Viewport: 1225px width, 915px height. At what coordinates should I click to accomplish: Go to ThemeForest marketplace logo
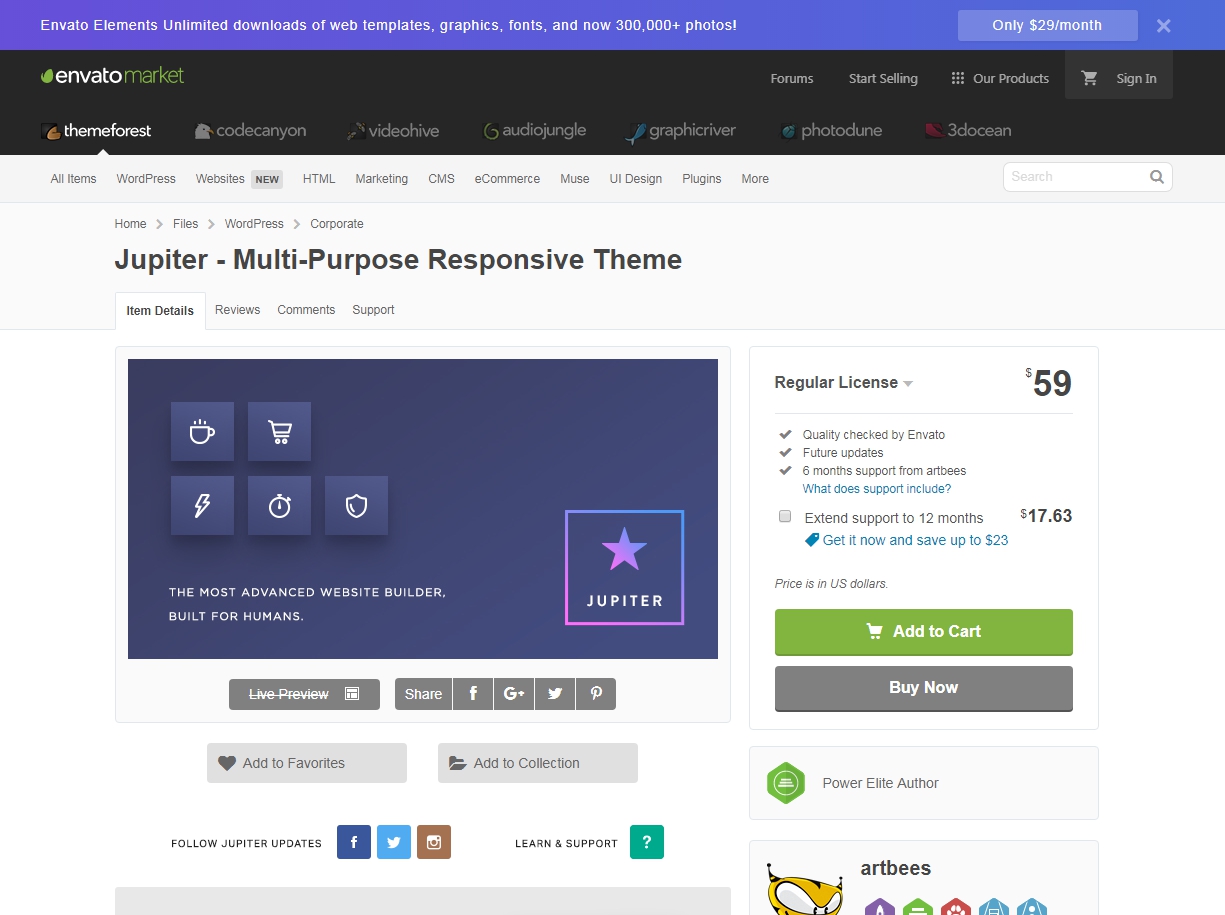point(96,131)
